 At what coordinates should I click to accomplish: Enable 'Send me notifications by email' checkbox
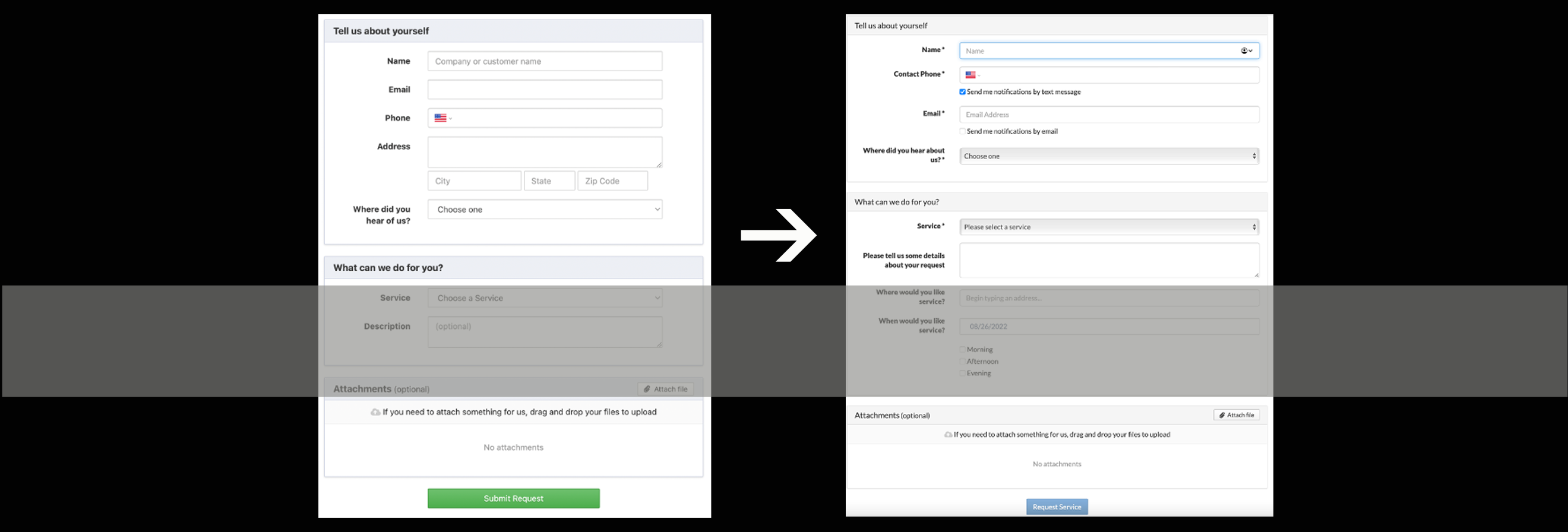pos(962,131)
